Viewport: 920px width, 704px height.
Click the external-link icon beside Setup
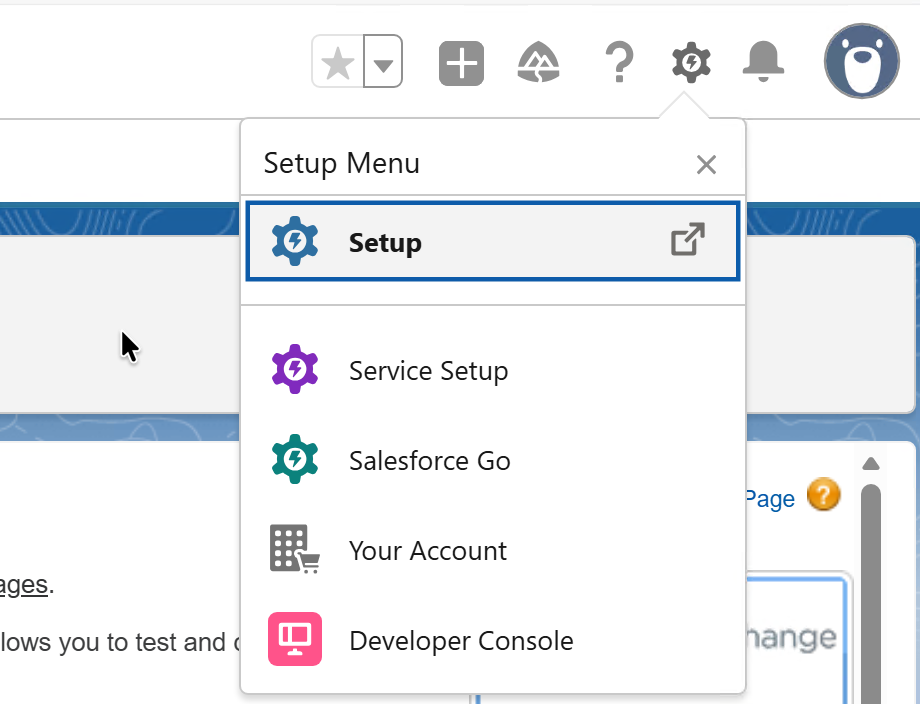pos(688,240)
